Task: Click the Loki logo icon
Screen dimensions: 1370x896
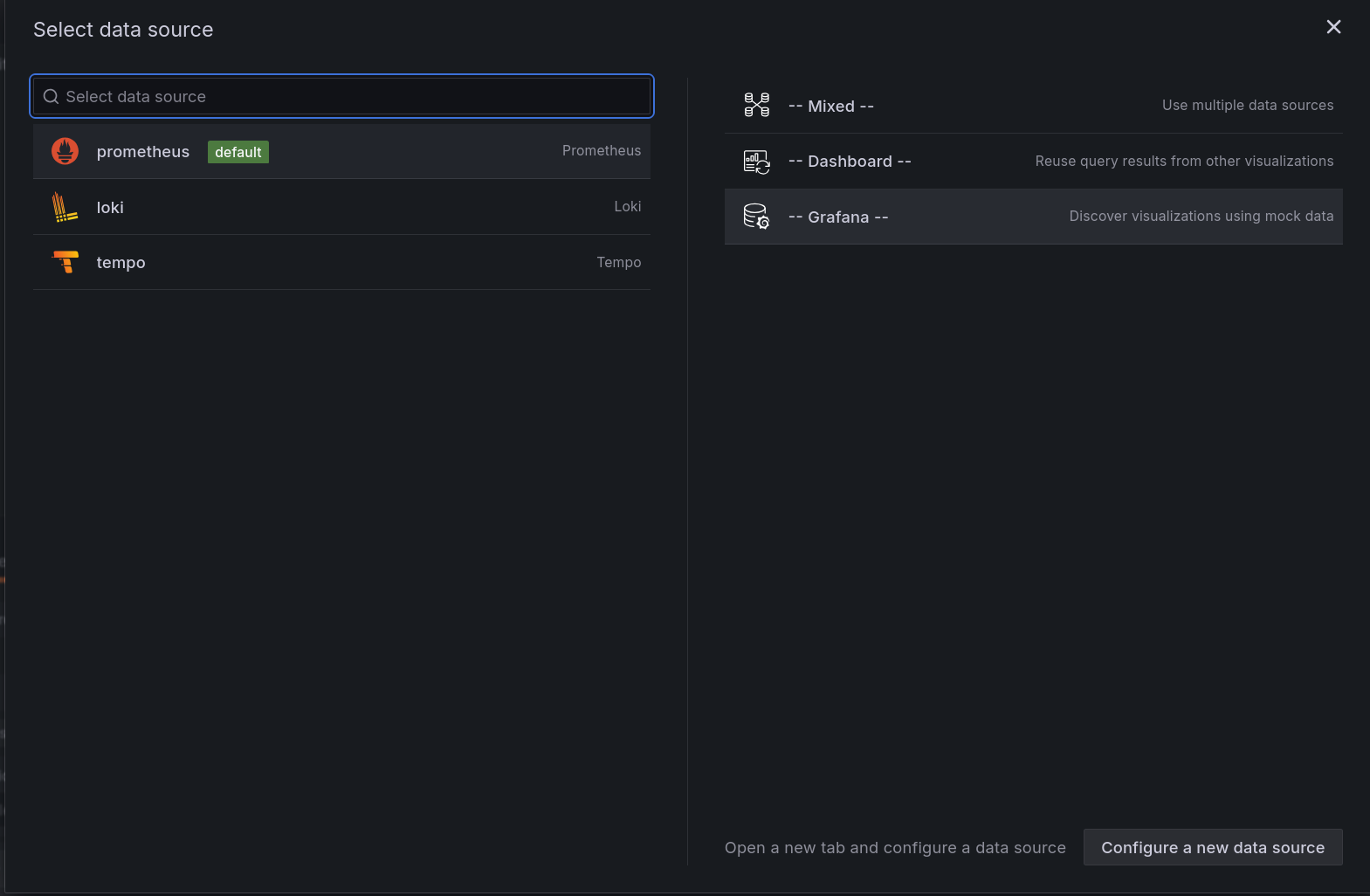Action: tap(65, 207)
